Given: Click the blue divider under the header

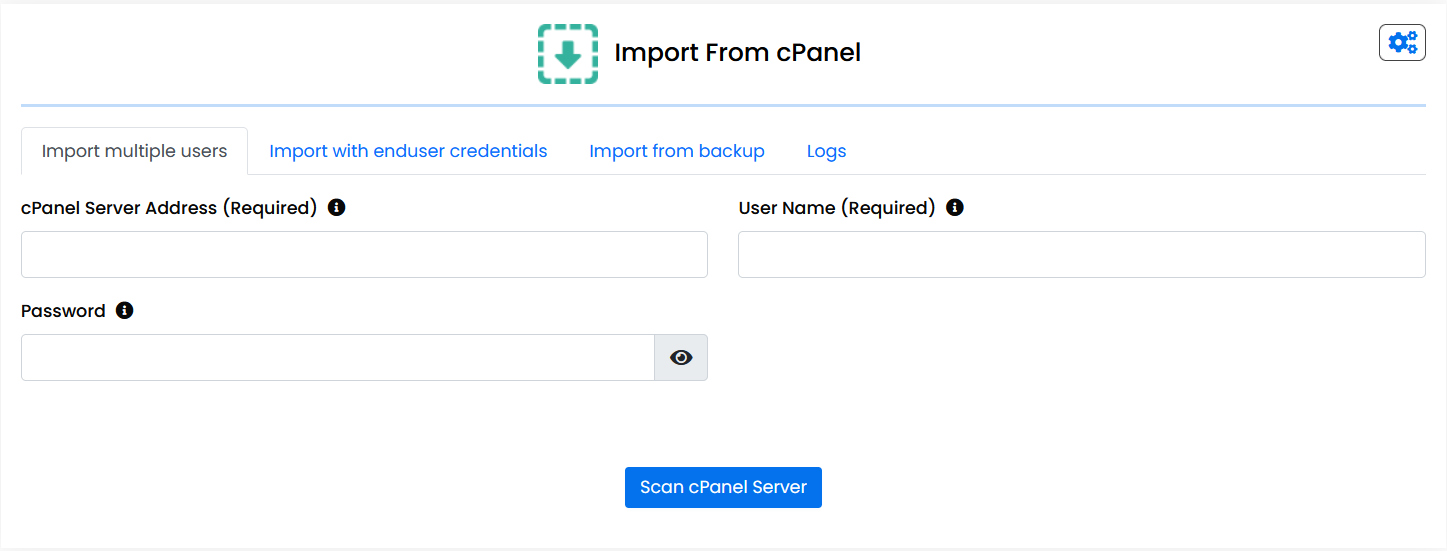Looking at the screenshot, I should click(x=723, y=105).
